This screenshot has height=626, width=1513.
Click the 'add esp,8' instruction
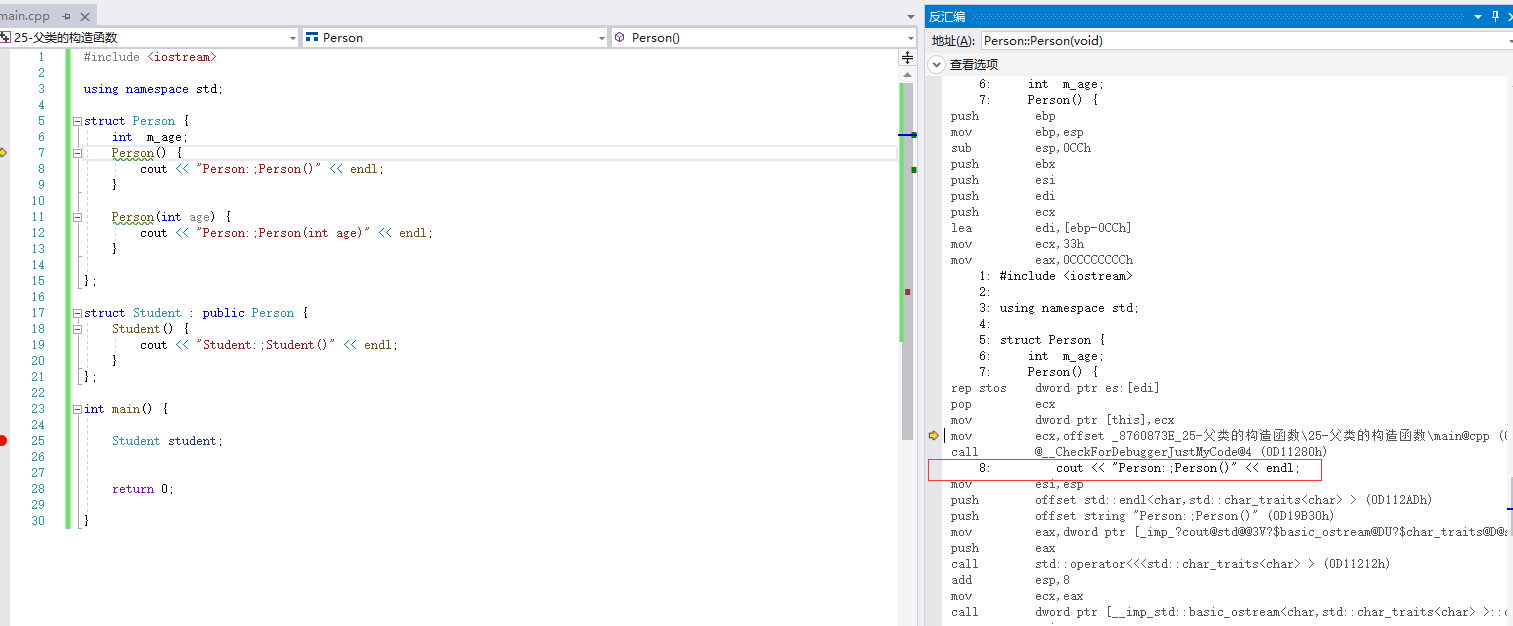click(1010, 580)
